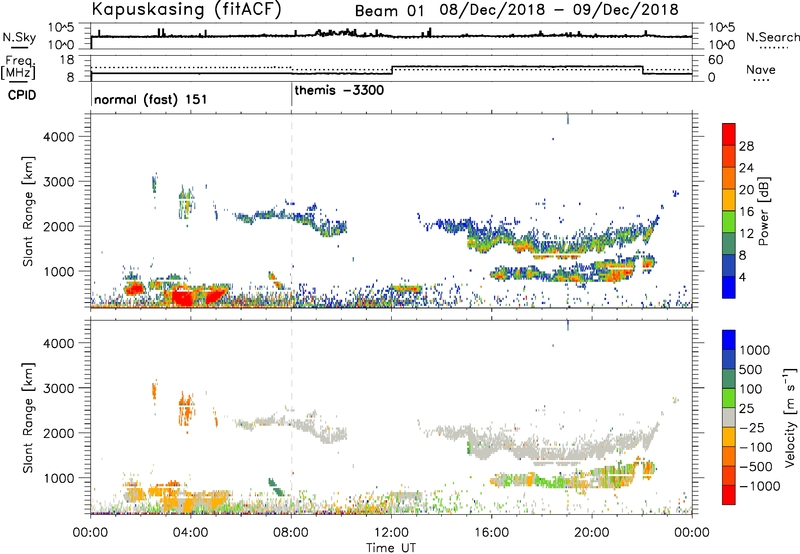The height and width of the screenshot is (554, 800).
Task: Click the '08:00' time tick label
Action: (291, 533)
